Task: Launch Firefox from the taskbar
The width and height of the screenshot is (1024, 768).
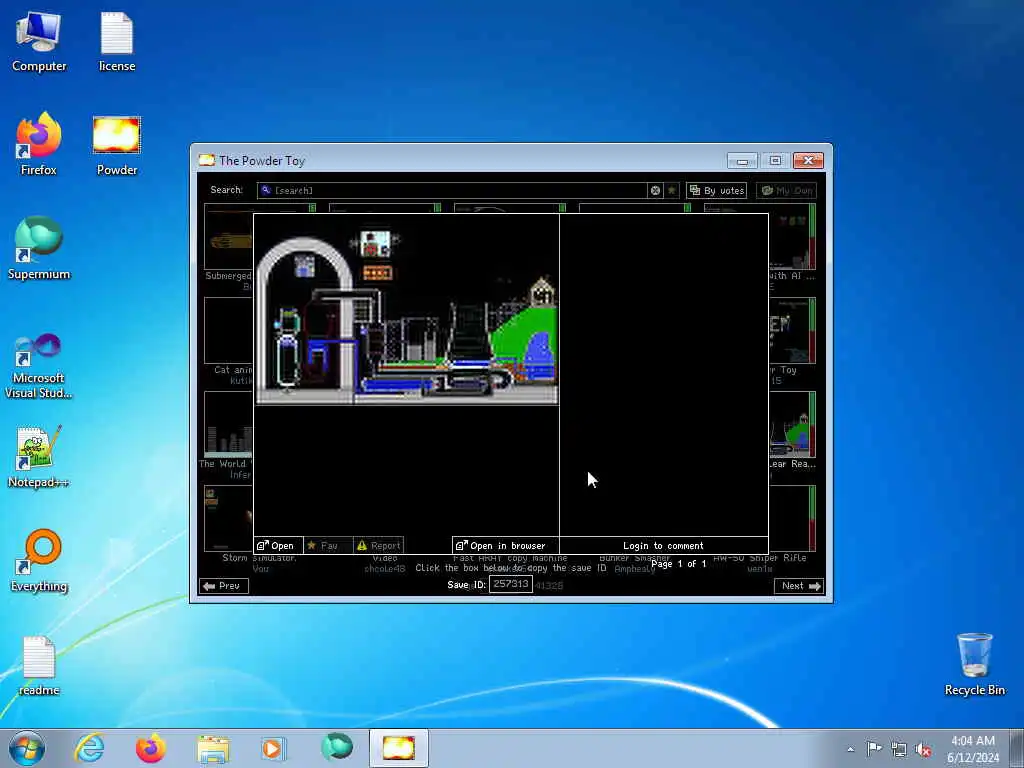Action: tap(151, 748)
